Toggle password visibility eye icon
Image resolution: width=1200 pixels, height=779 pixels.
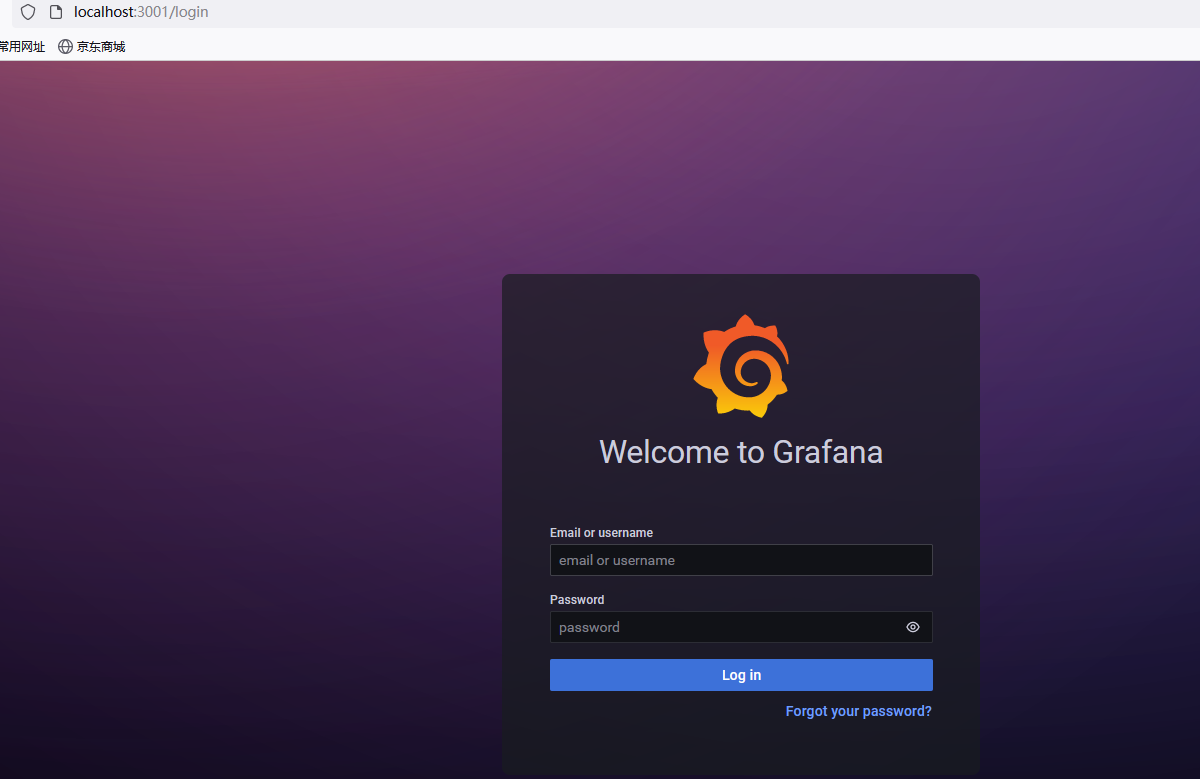(x=913, y=627)
